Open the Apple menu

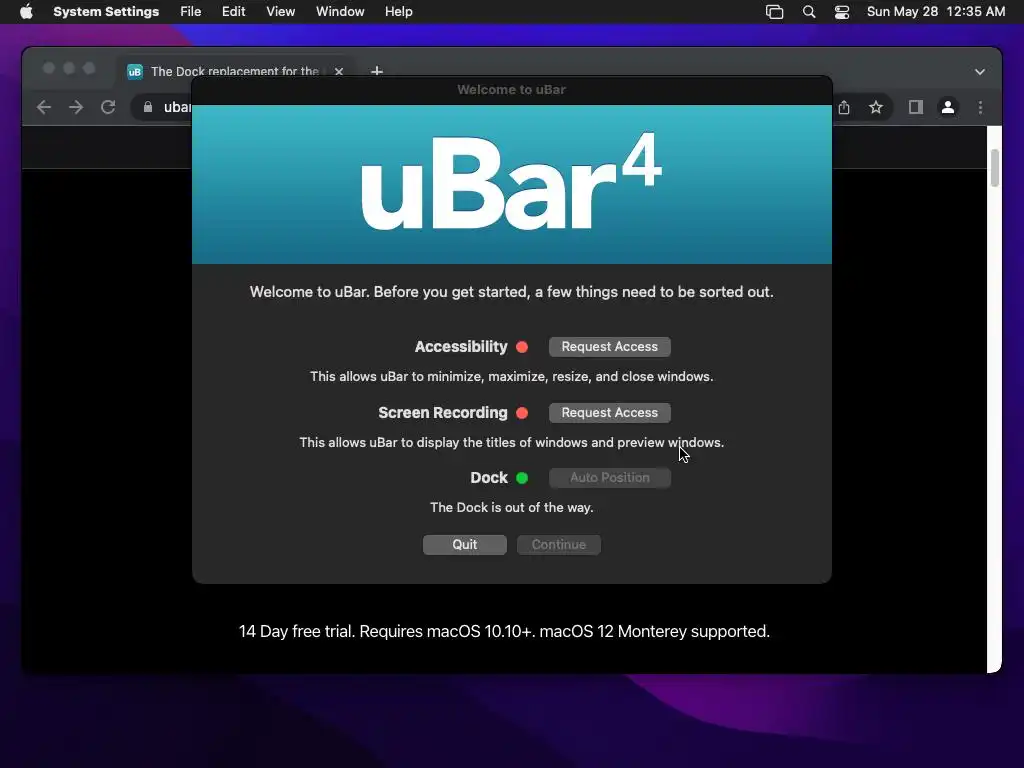tap(26, 12)
